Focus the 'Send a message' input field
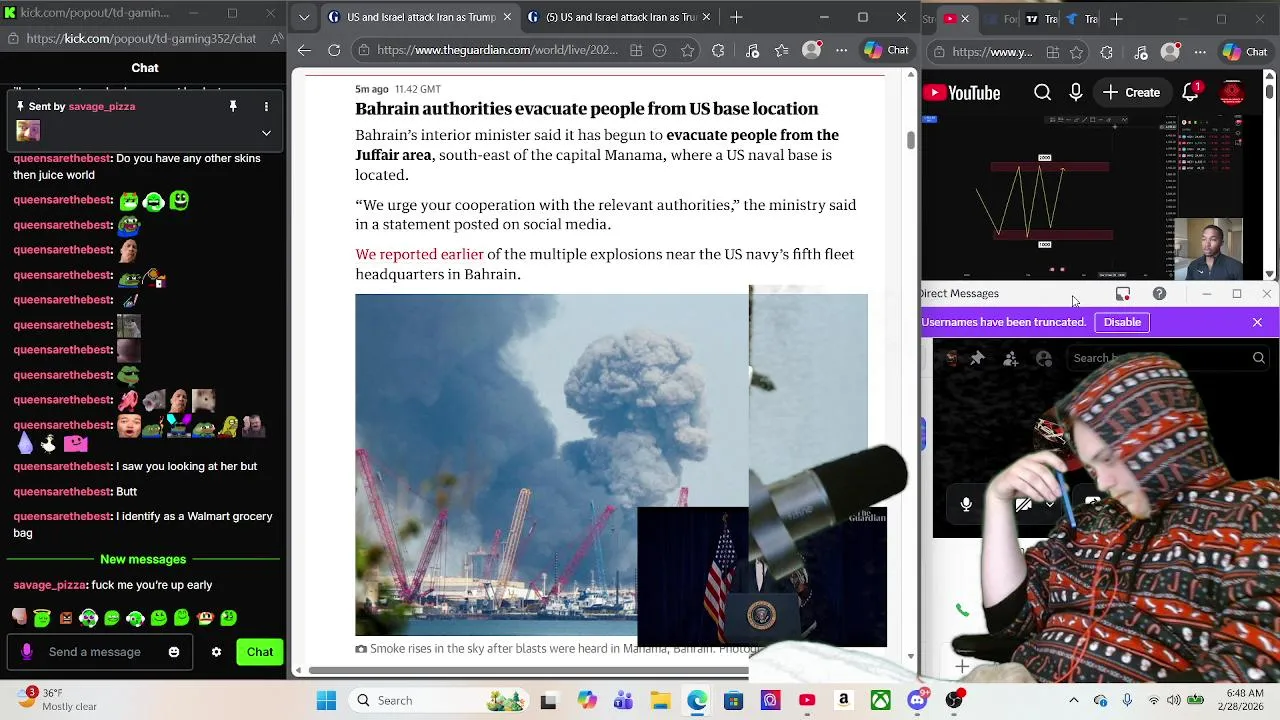 pos(100,652)
